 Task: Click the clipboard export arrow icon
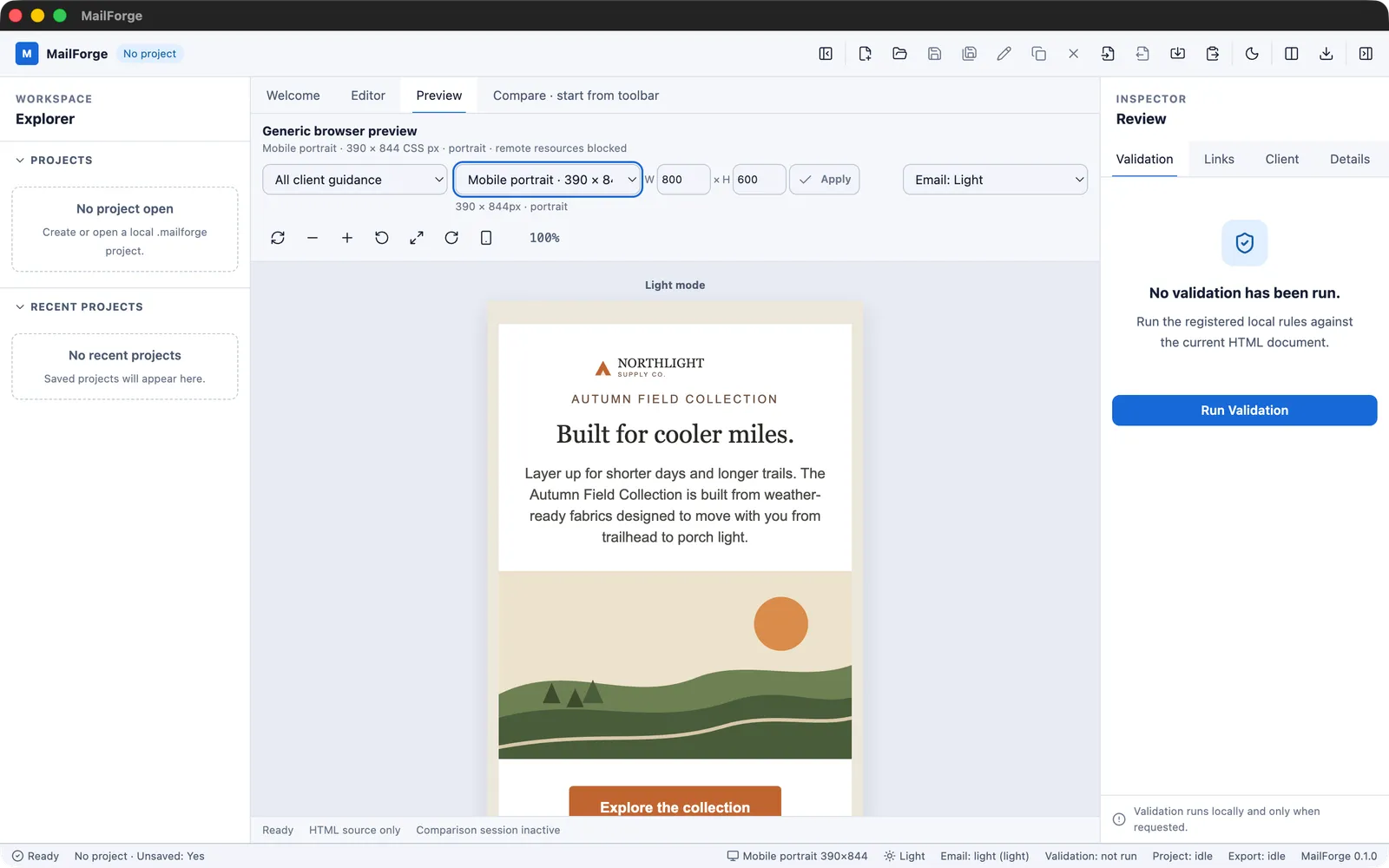(1212, 54)
